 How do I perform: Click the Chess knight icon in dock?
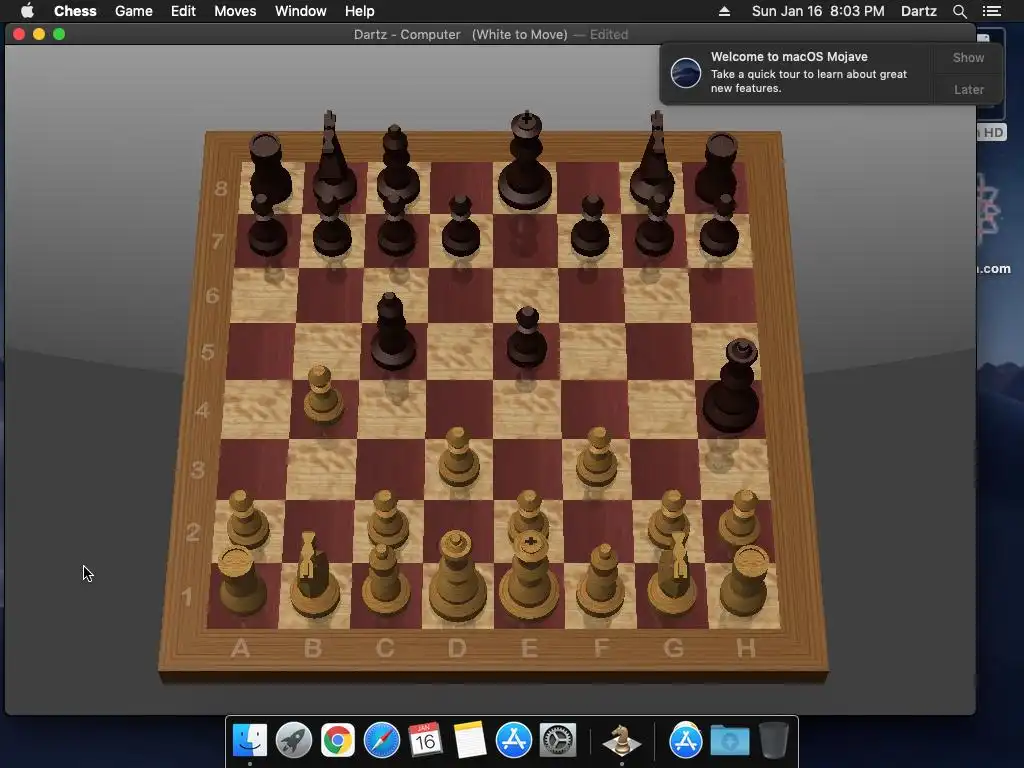click(621, 740)
